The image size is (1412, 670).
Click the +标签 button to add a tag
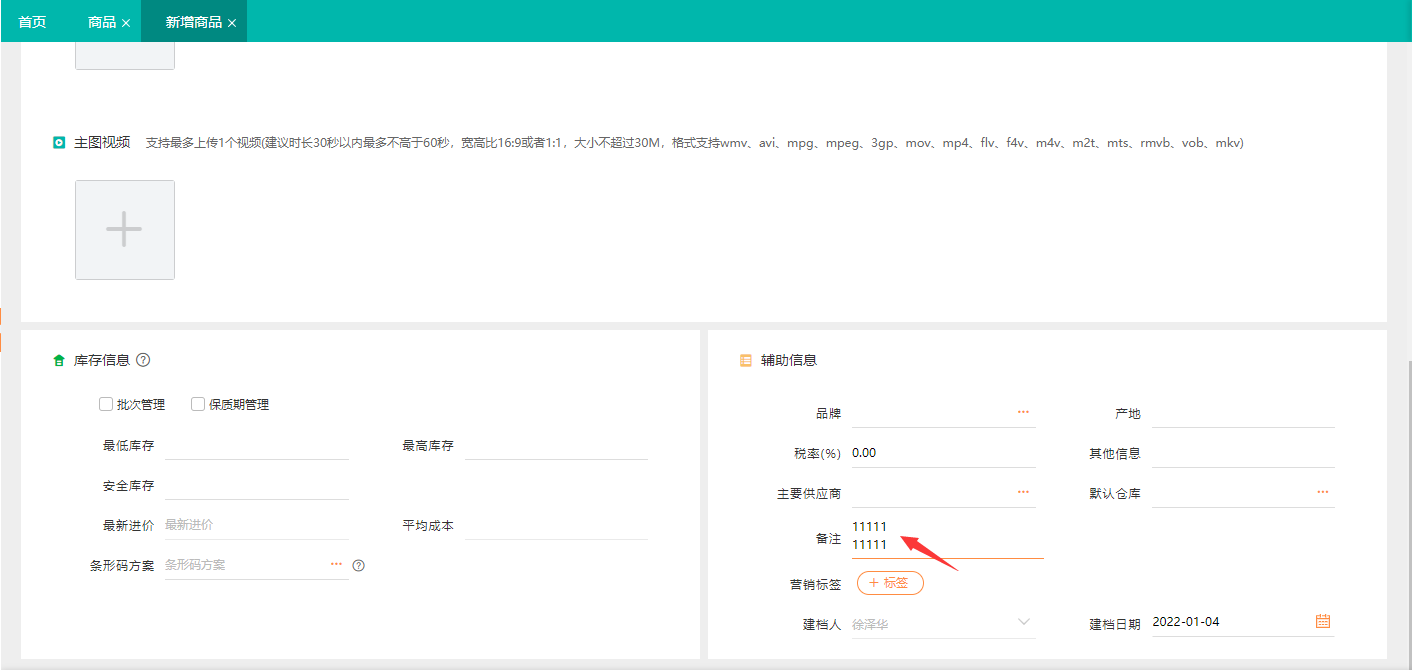click(889, 582)
